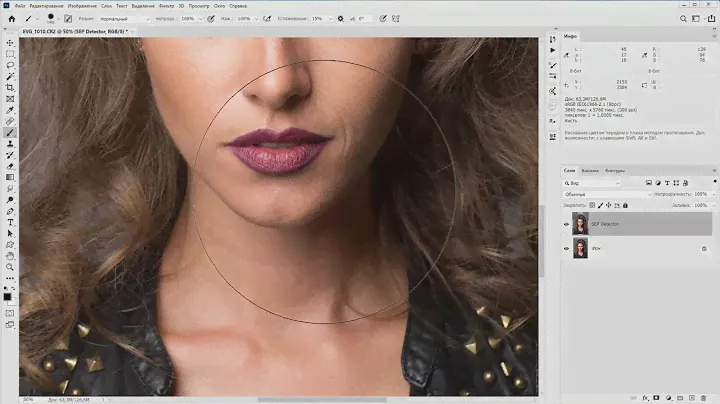Switch to the Каналы tab

(x=590, y=170)
